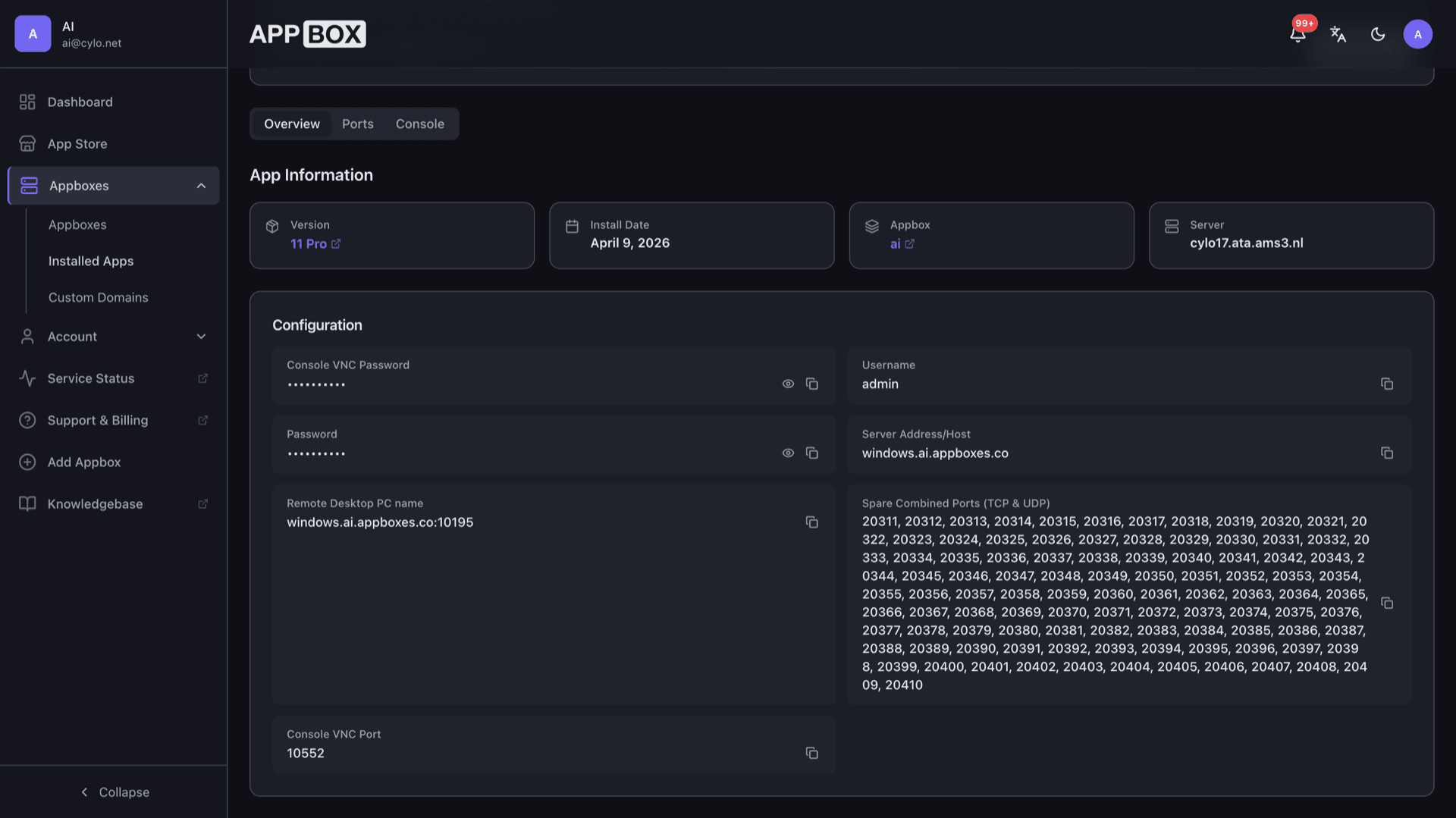Open the Knowledgebase link
The image size is (1456, 818).
113,503
